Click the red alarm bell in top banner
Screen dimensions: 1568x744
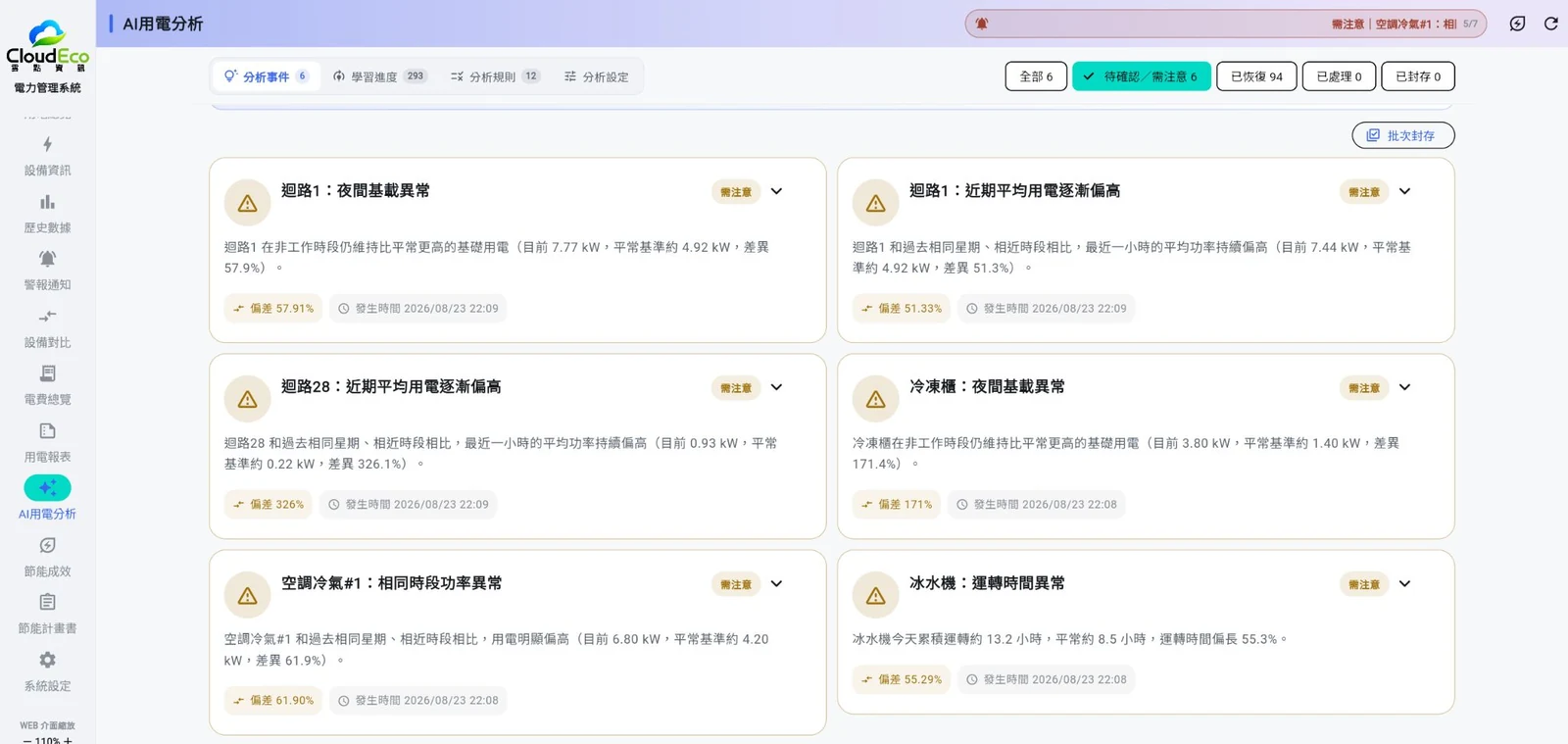[981, 24]
